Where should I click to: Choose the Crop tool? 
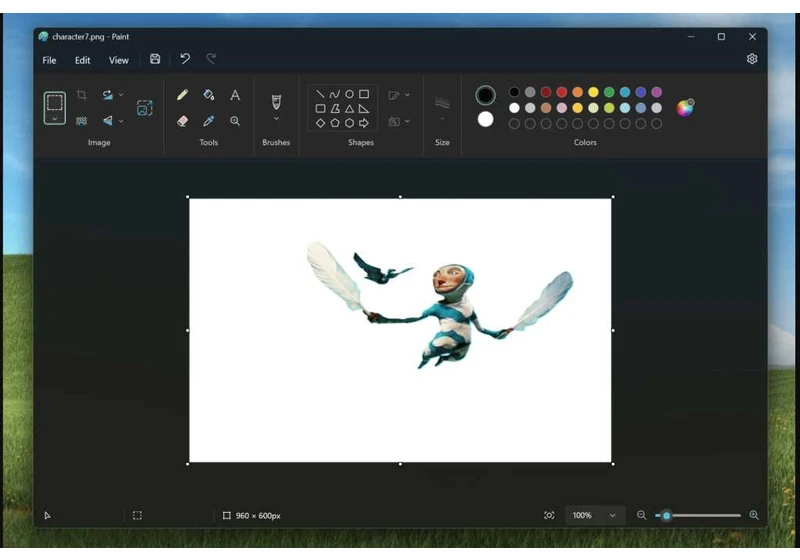(x=81, y=94)
